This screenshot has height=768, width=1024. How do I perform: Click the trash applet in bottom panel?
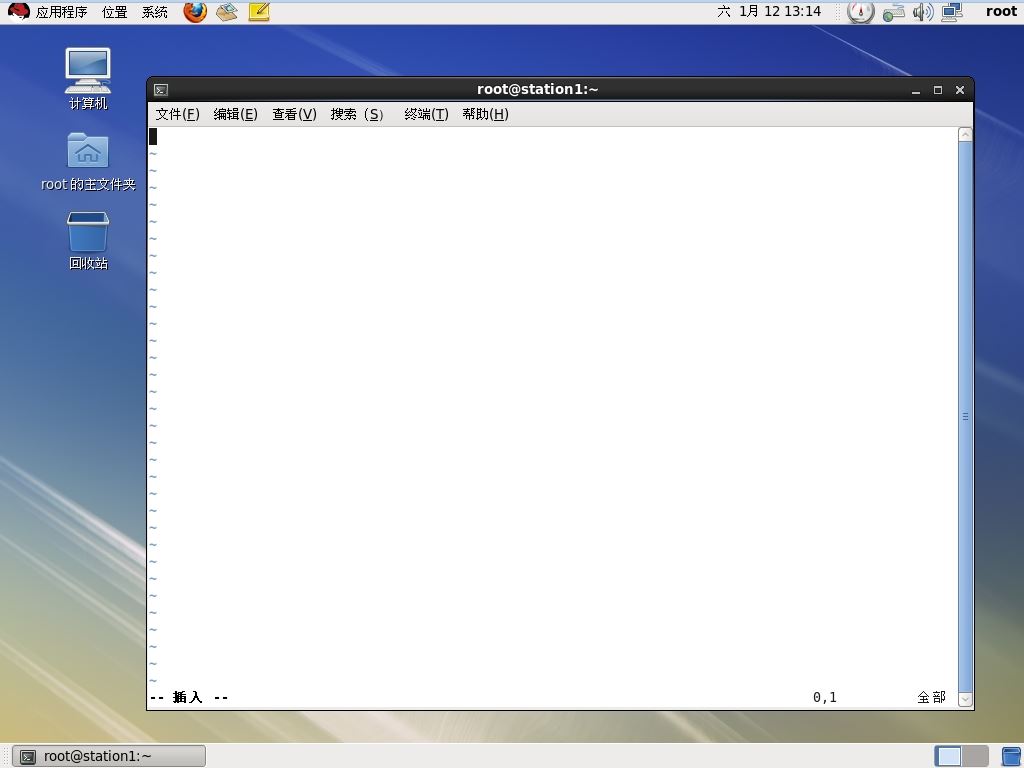click(x=1011, y=756)
